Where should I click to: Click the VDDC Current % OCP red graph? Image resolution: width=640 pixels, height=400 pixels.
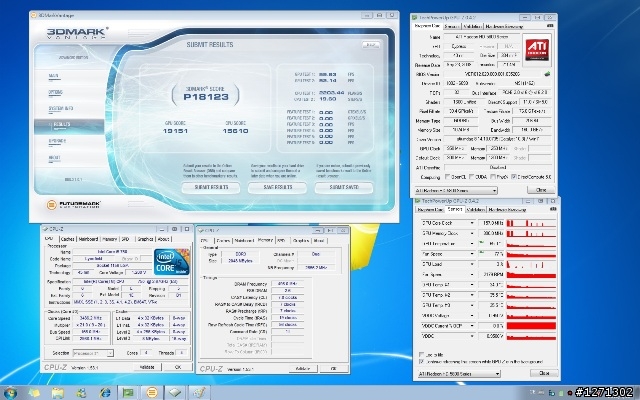pos(531,326)
